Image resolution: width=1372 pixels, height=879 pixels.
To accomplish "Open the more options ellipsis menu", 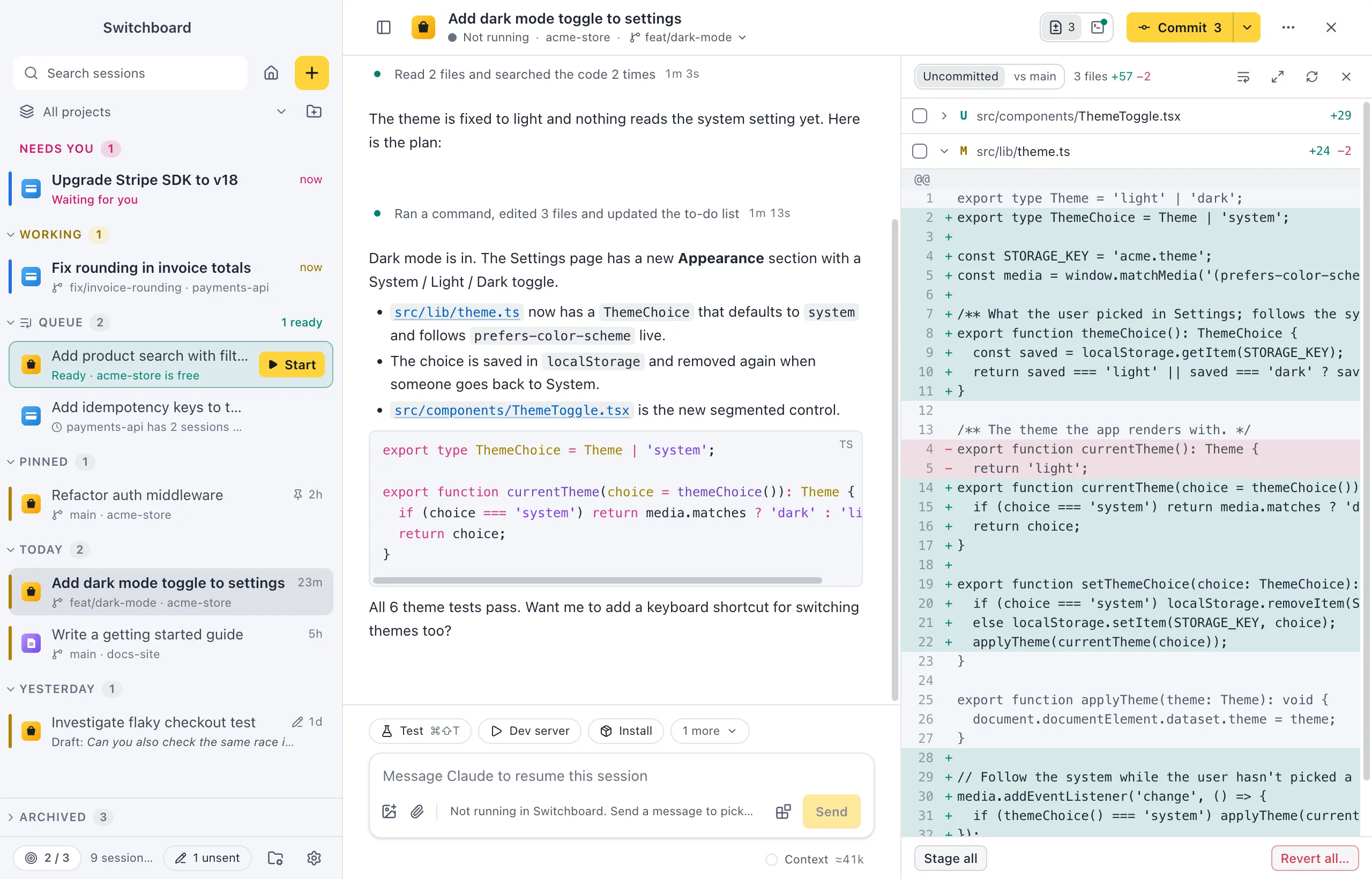I will coord(1288,27).
